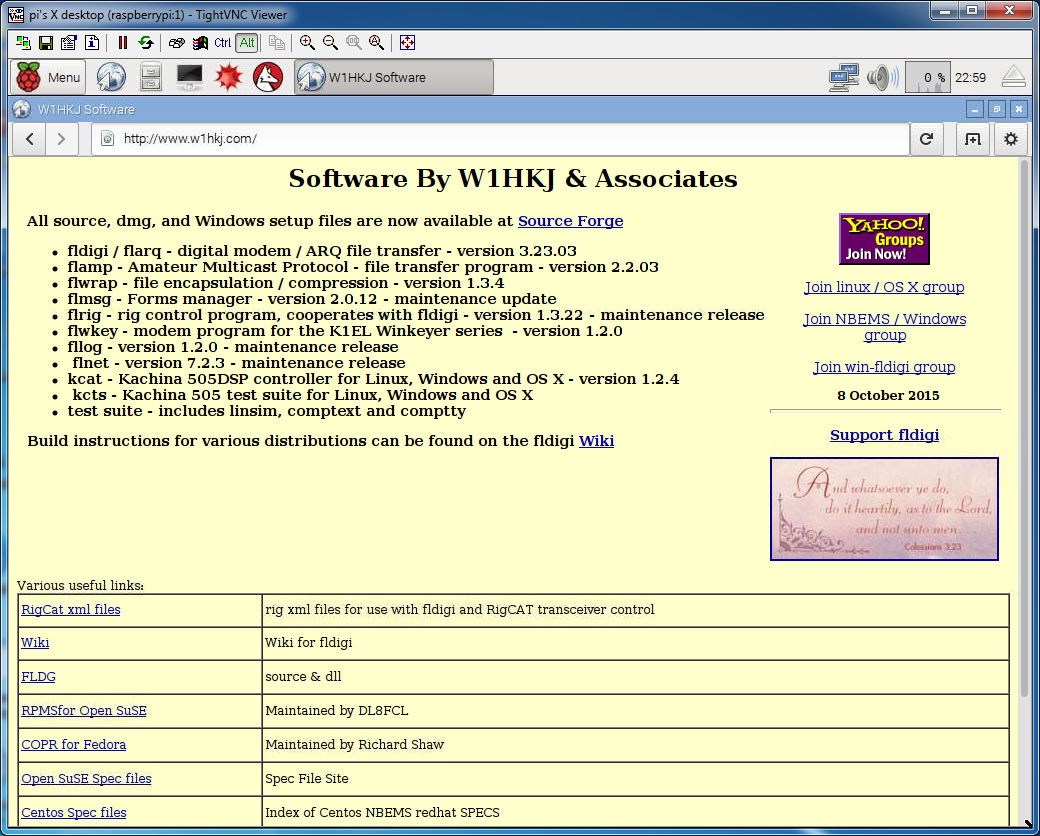This screenshot has width=1040, height=836.
Task: Open the fldigi Wiki link after build instructions
Action: 596,441
